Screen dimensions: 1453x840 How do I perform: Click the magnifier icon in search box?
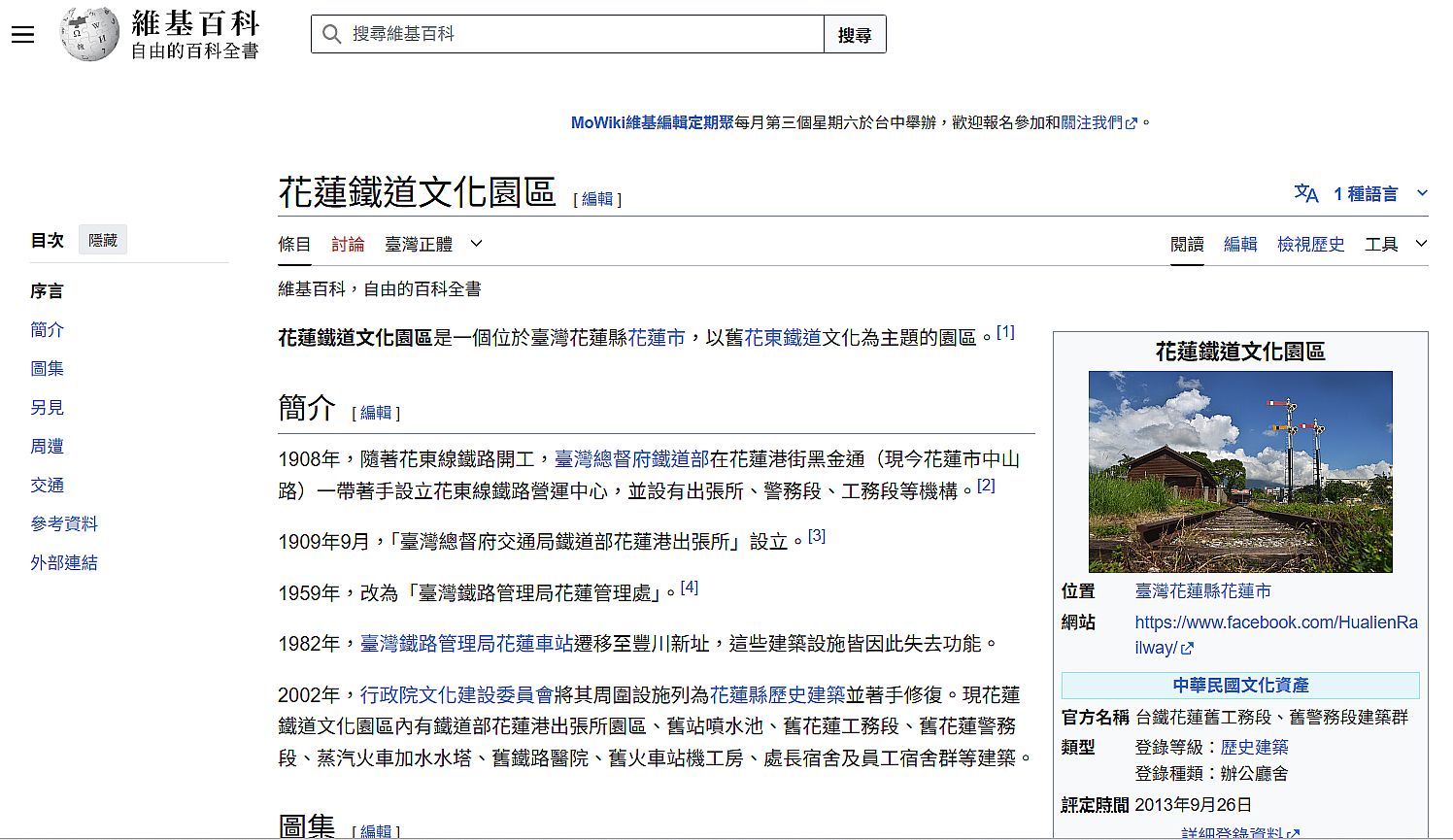[331, 34]
